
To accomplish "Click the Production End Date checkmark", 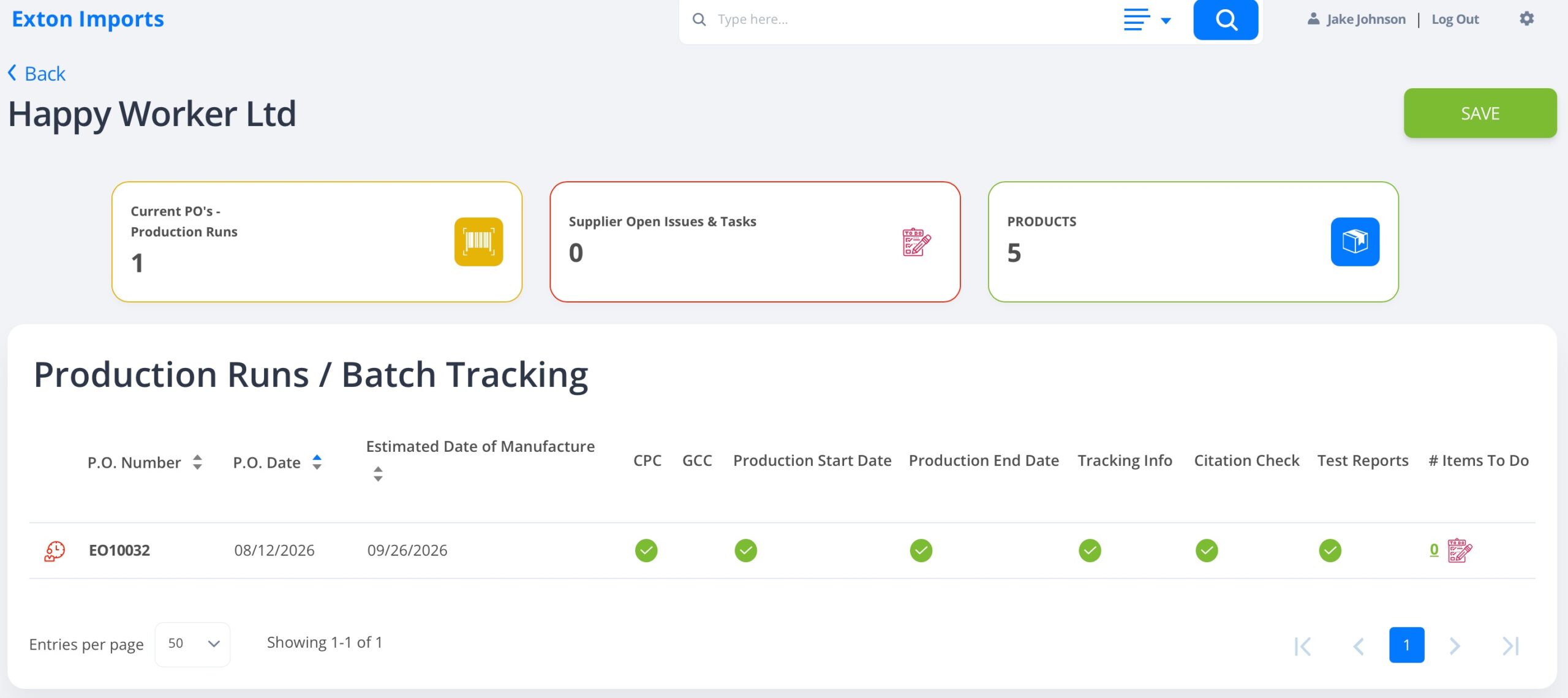I will click(921, 550).
